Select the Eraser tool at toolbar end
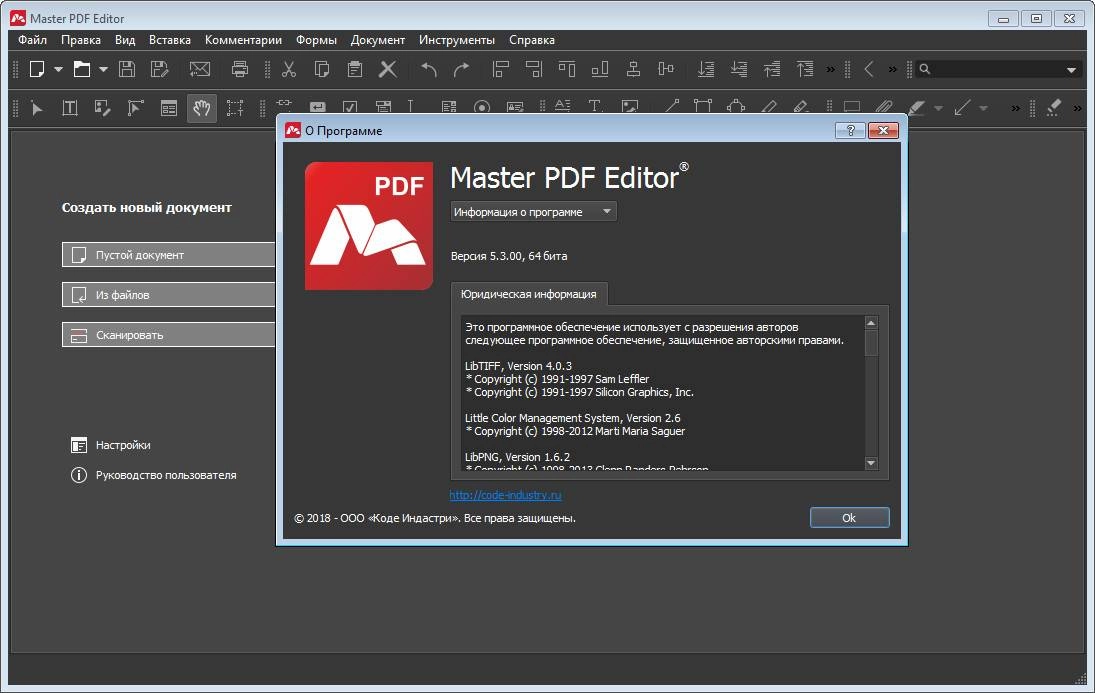Viewport: 1095px width, 693px height. point(1054,108)
